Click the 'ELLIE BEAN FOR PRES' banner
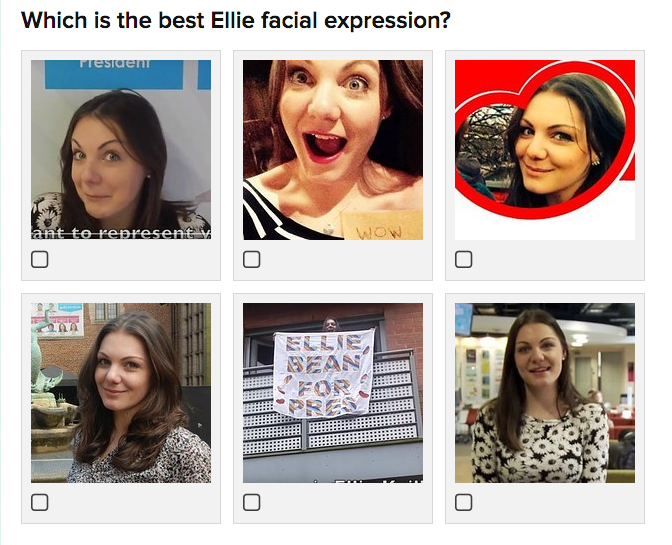Image resolution: width=672 pixels, height=545 pixels. 324,375
